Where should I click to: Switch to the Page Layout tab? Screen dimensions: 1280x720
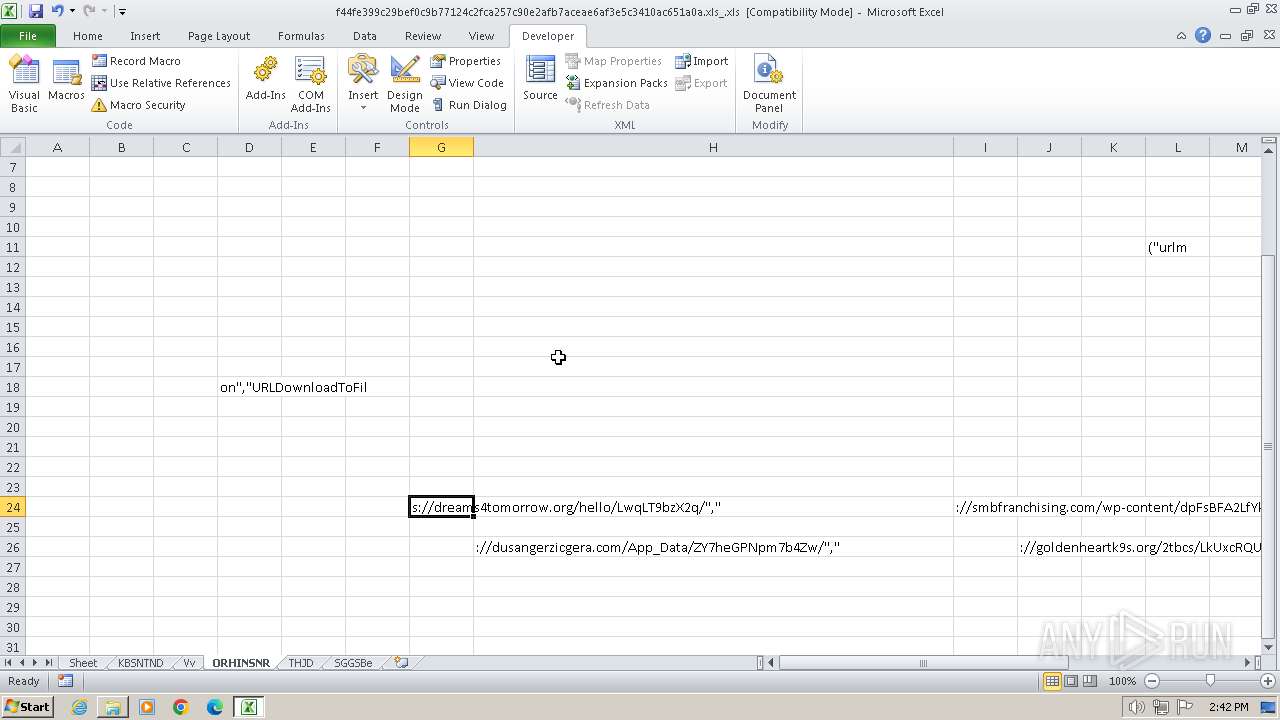pos(219,36)
